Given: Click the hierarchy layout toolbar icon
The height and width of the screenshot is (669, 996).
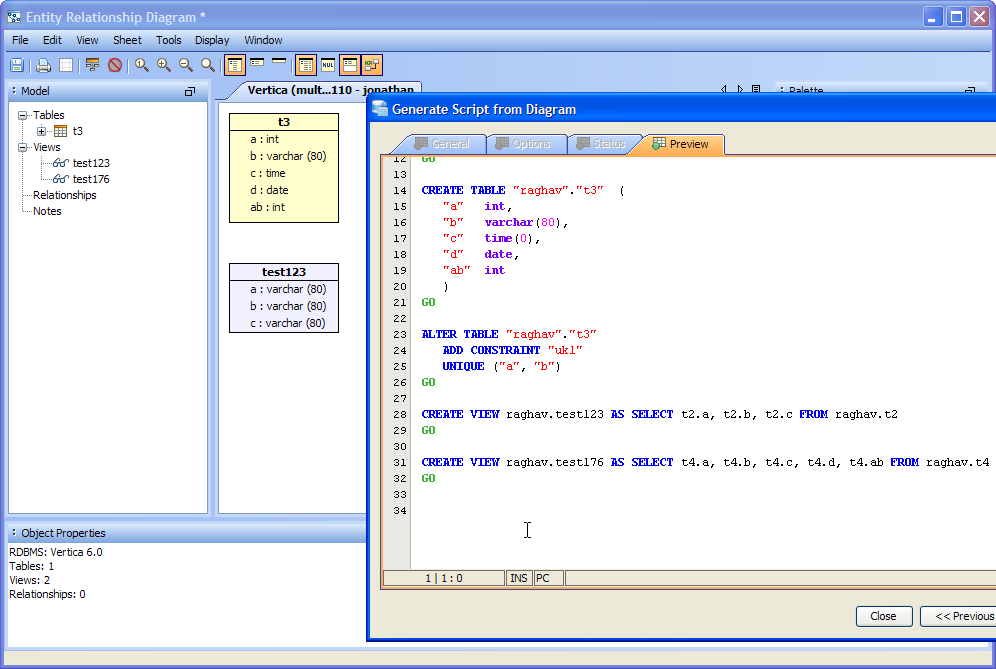Looking at the screenshot, I should (x=93, y=65).
